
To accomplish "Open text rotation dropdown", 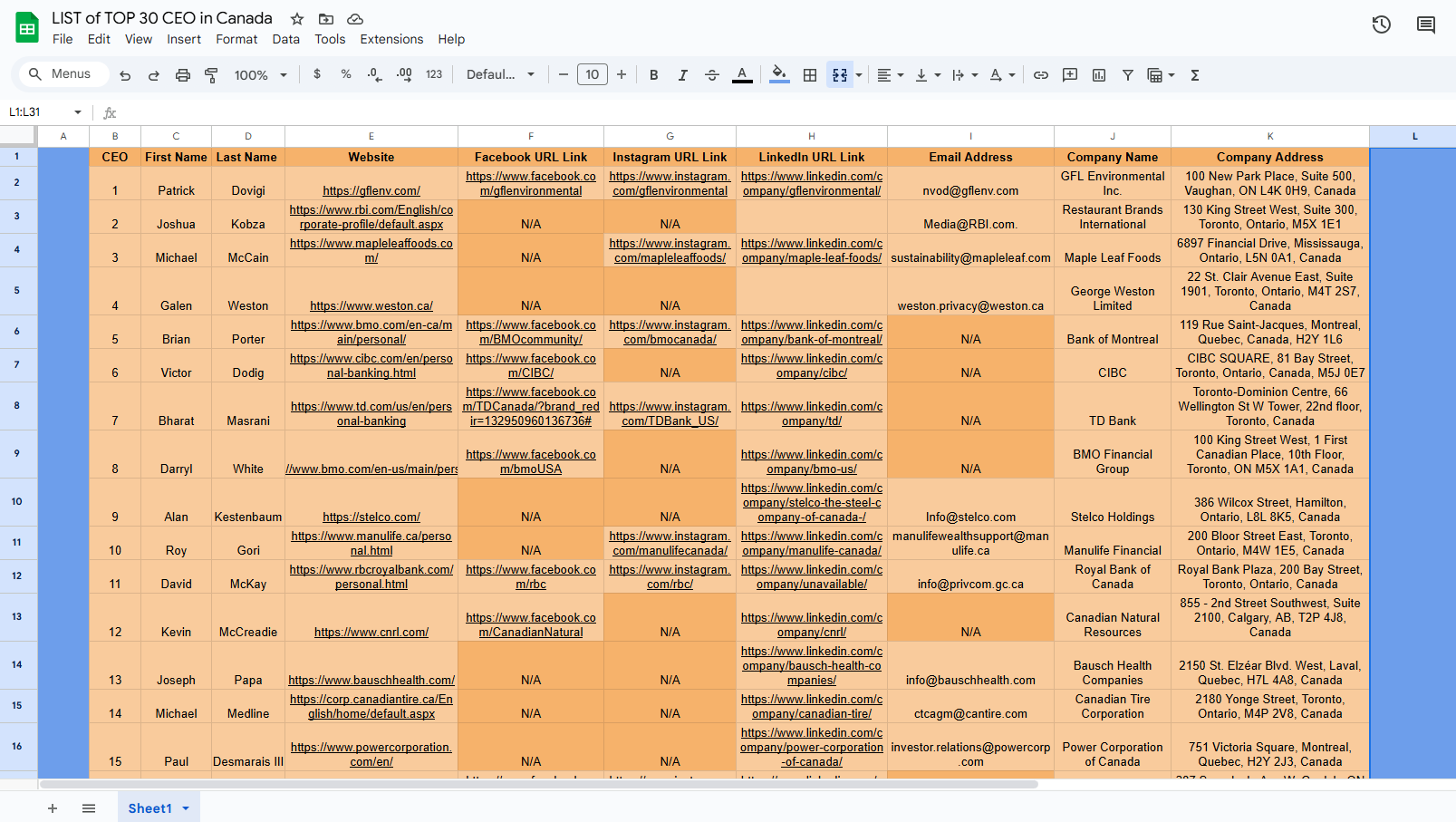I will tap(1002, 75).
